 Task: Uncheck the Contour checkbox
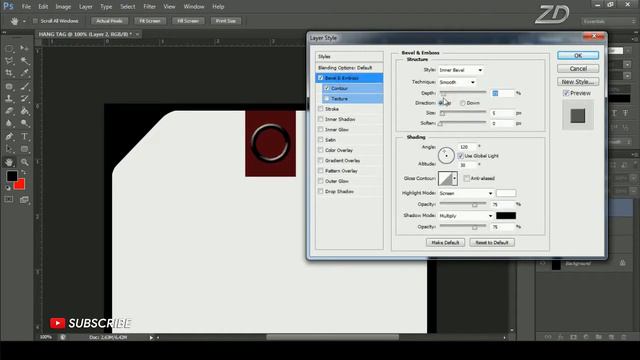click(x=327, y=88)
